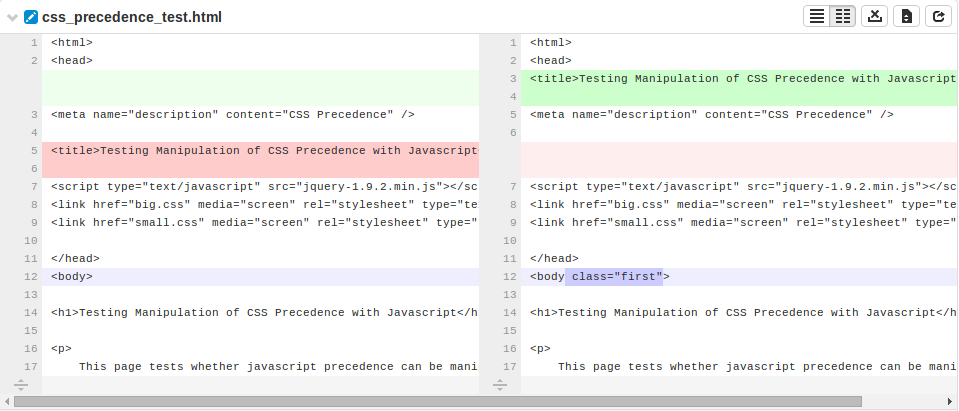
Task: Expand more context lines in right pane
Action: (500, 385)
